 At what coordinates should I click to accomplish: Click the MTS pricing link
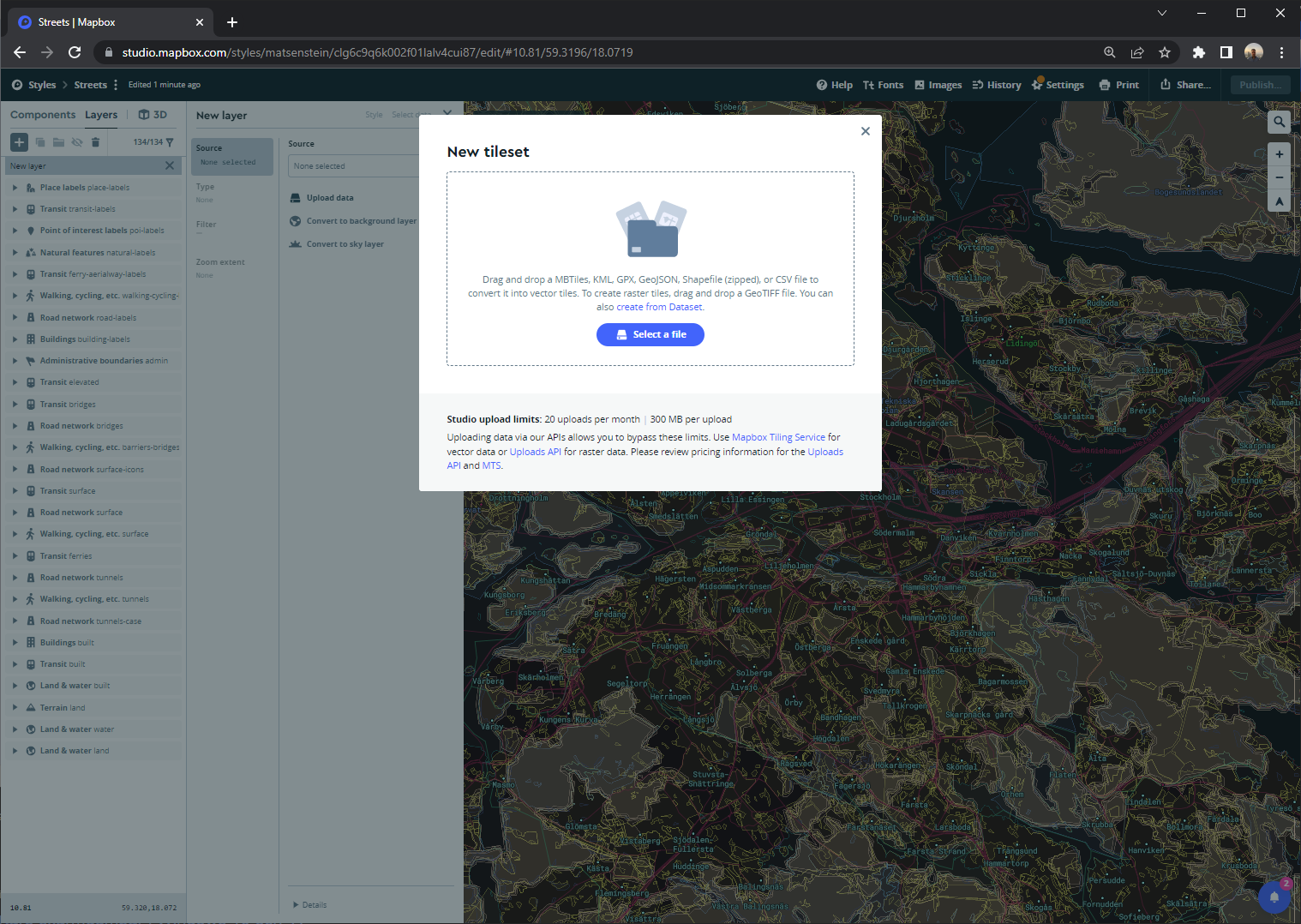click(491, 465)
